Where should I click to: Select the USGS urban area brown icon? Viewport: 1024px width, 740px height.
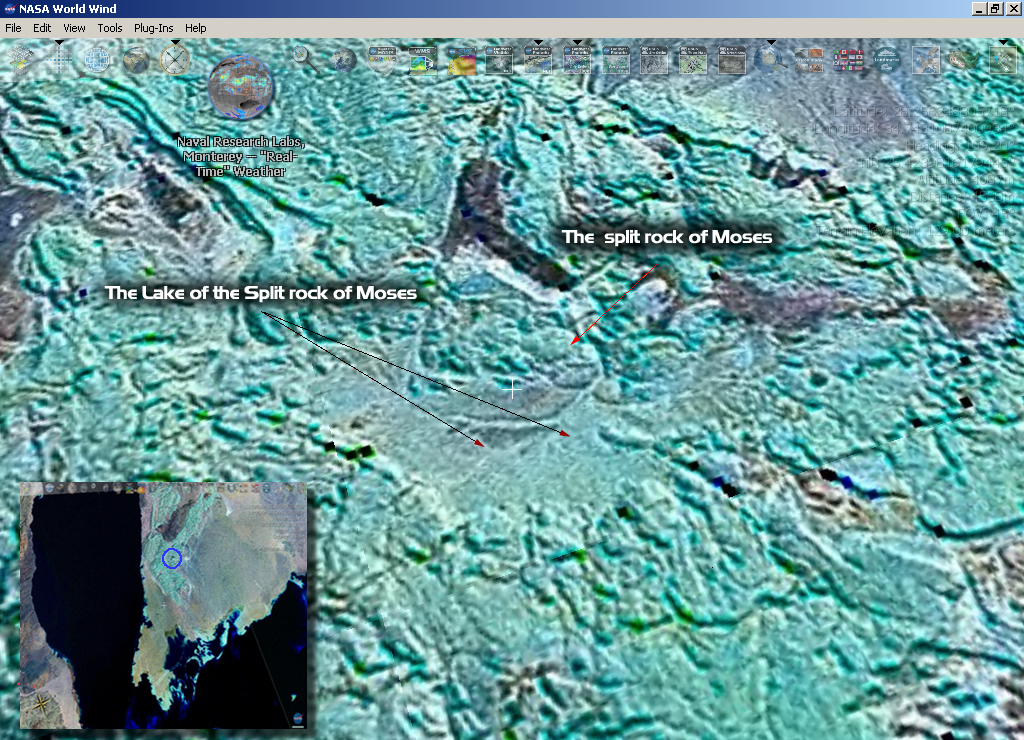click(732, 59)
